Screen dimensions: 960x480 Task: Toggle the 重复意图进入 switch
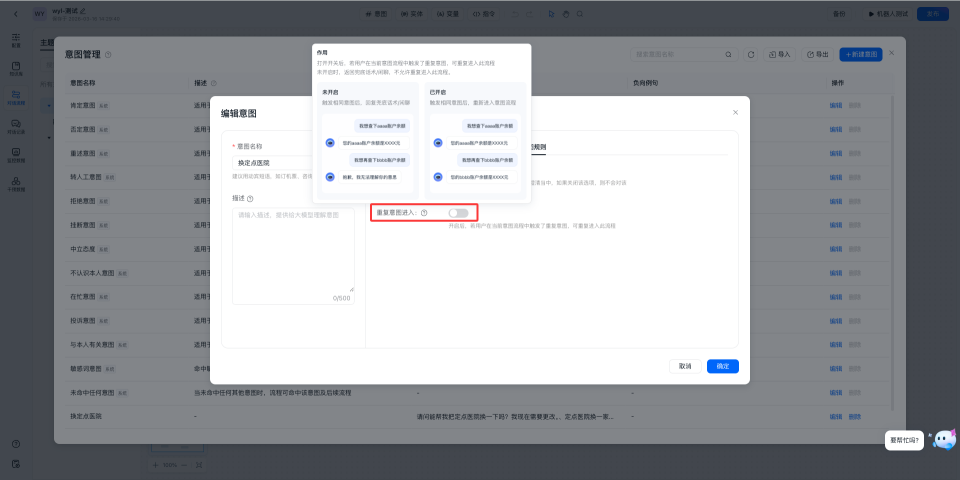tap(458, 213)
